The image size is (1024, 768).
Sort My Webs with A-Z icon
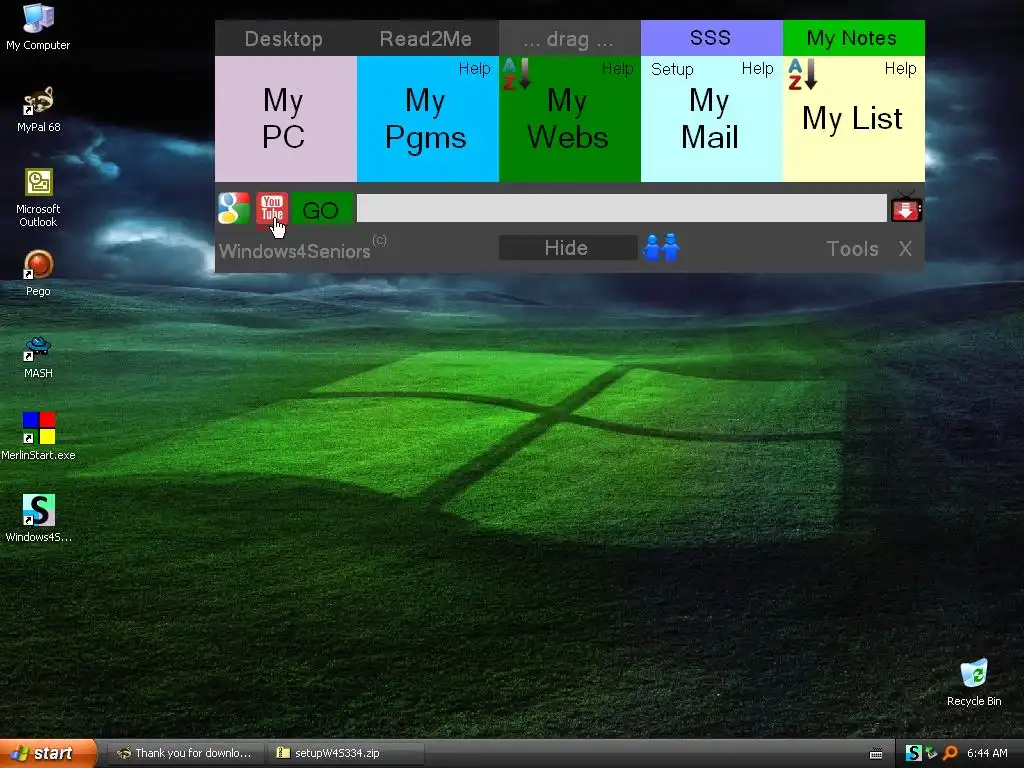pyautogui.click(x=516, y=74)
